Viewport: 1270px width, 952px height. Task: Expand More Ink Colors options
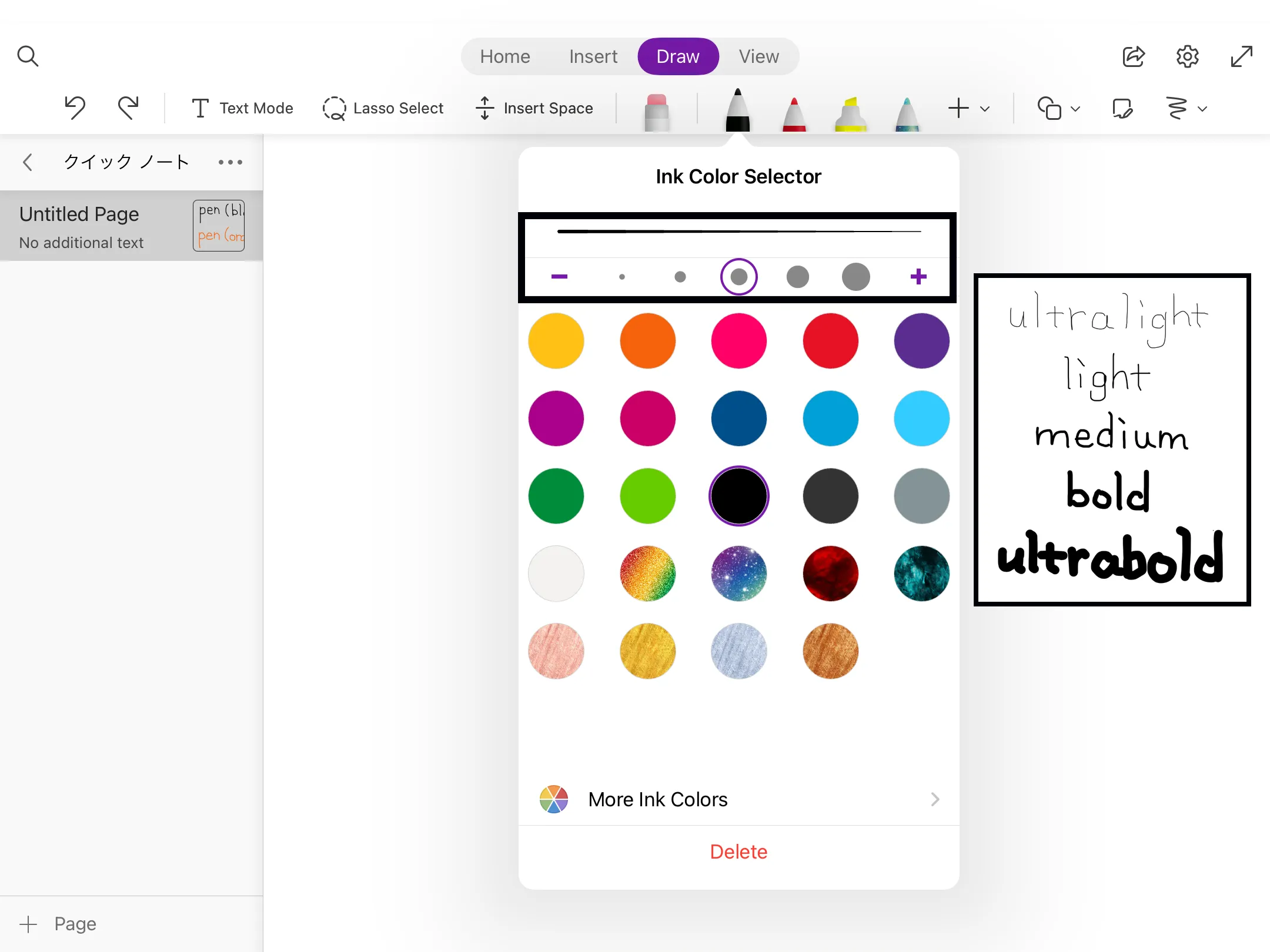click(738, 799)
